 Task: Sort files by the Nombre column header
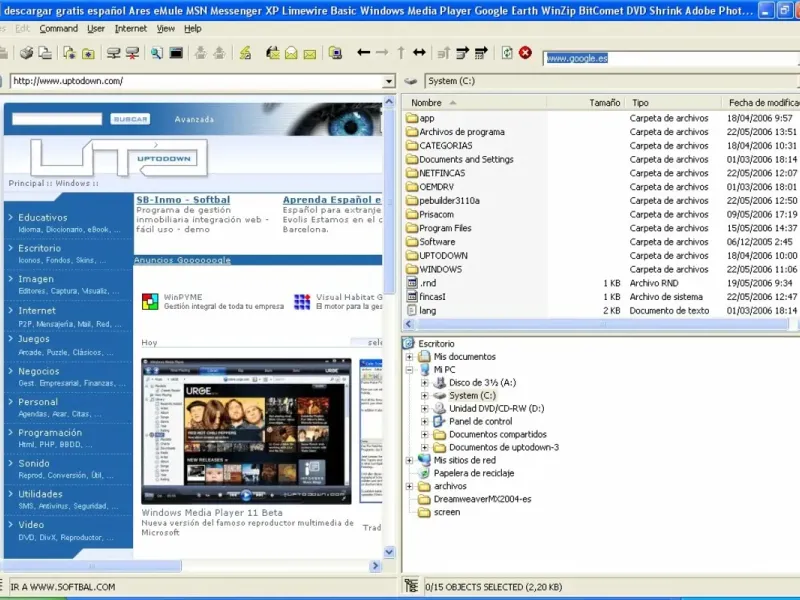474,103
